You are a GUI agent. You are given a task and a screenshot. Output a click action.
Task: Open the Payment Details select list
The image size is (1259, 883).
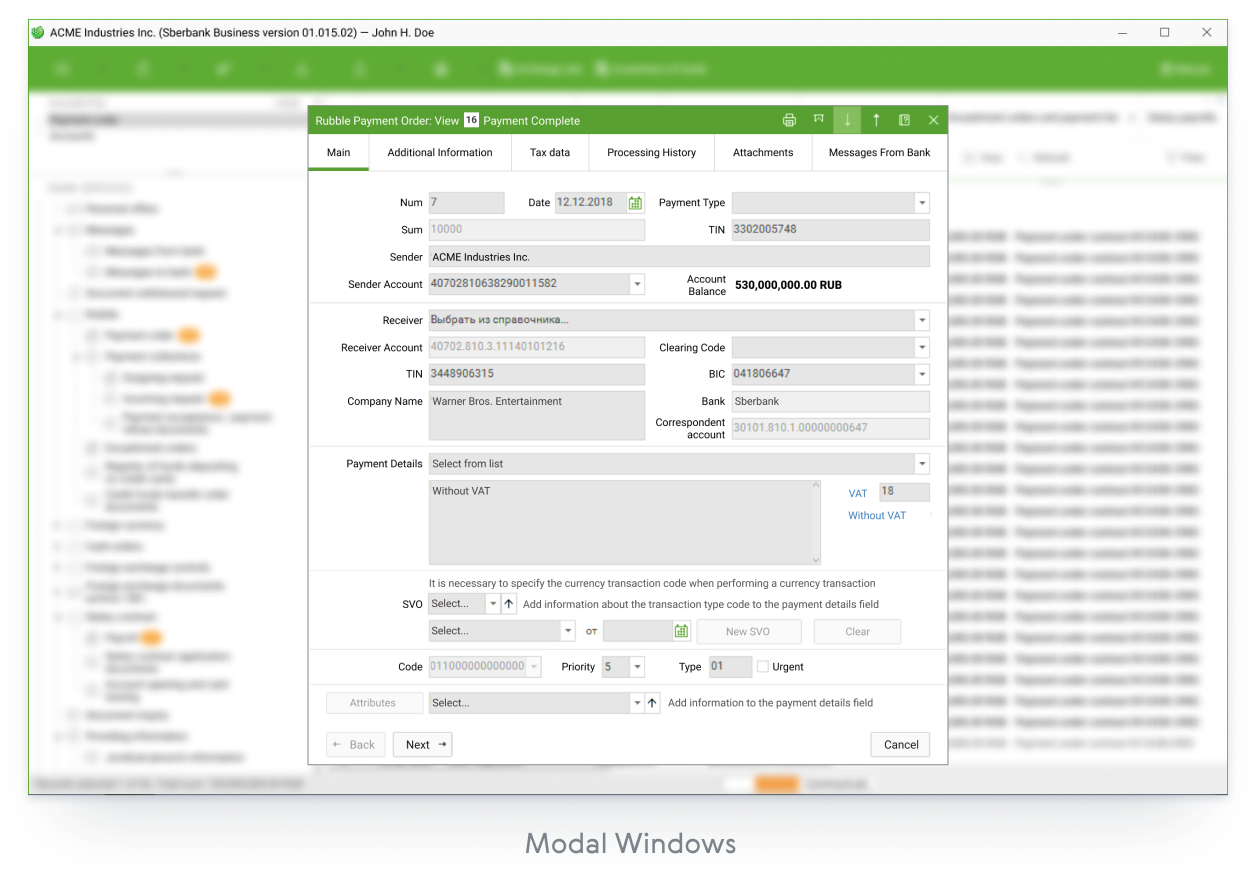[921, 464]
